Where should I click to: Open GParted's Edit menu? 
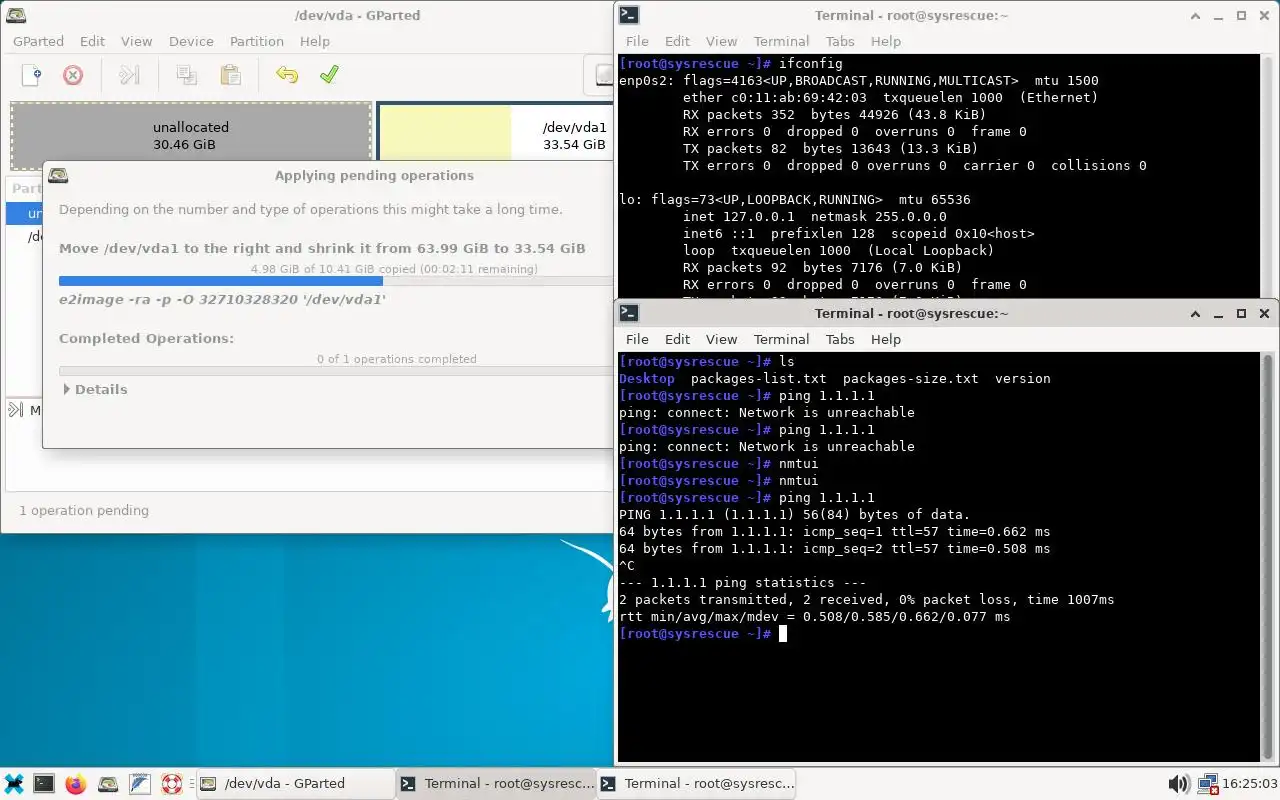pyautogui.click(x=92, y=41)
